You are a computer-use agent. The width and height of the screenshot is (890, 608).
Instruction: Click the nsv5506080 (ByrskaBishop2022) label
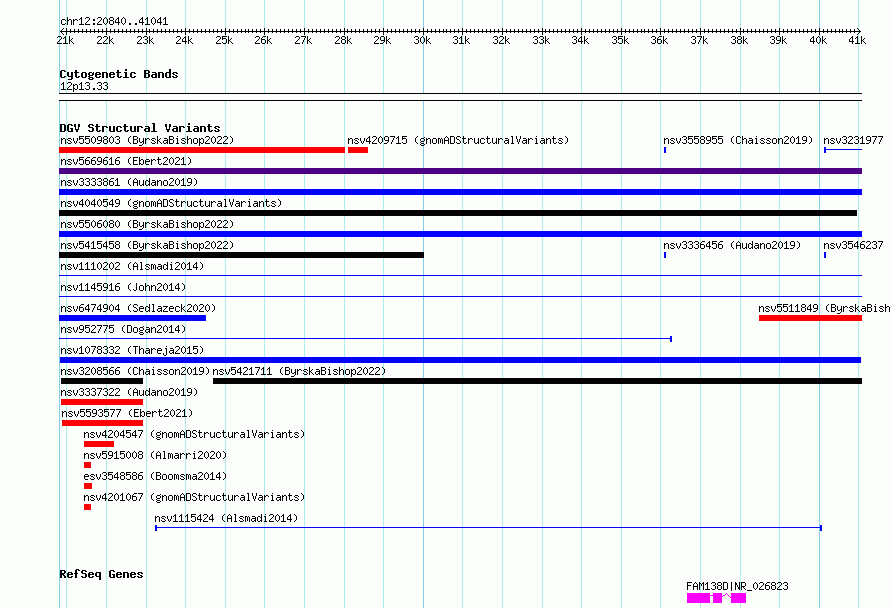point(147,224)
